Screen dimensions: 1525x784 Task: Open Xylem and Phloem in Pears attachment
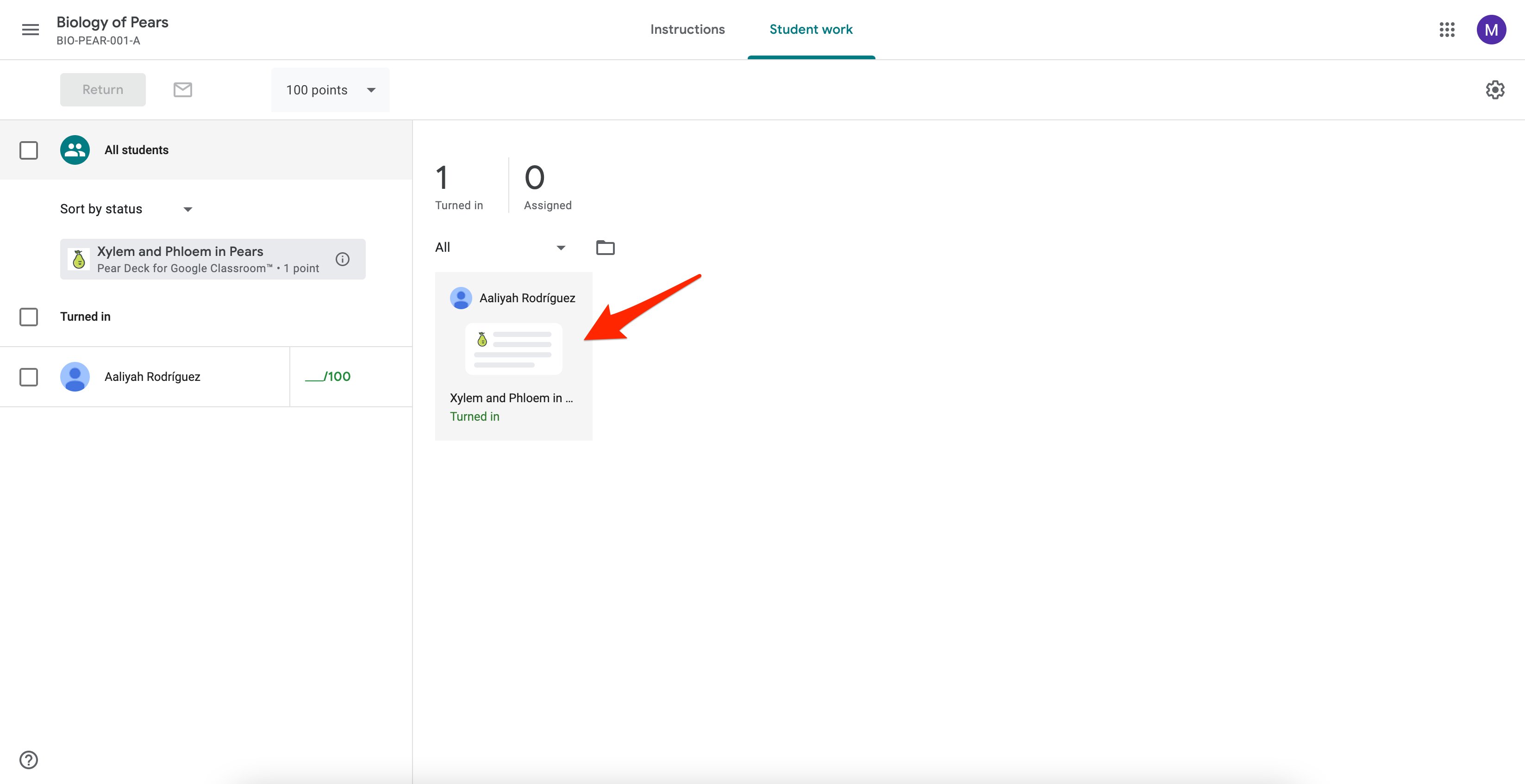(212, 259)
